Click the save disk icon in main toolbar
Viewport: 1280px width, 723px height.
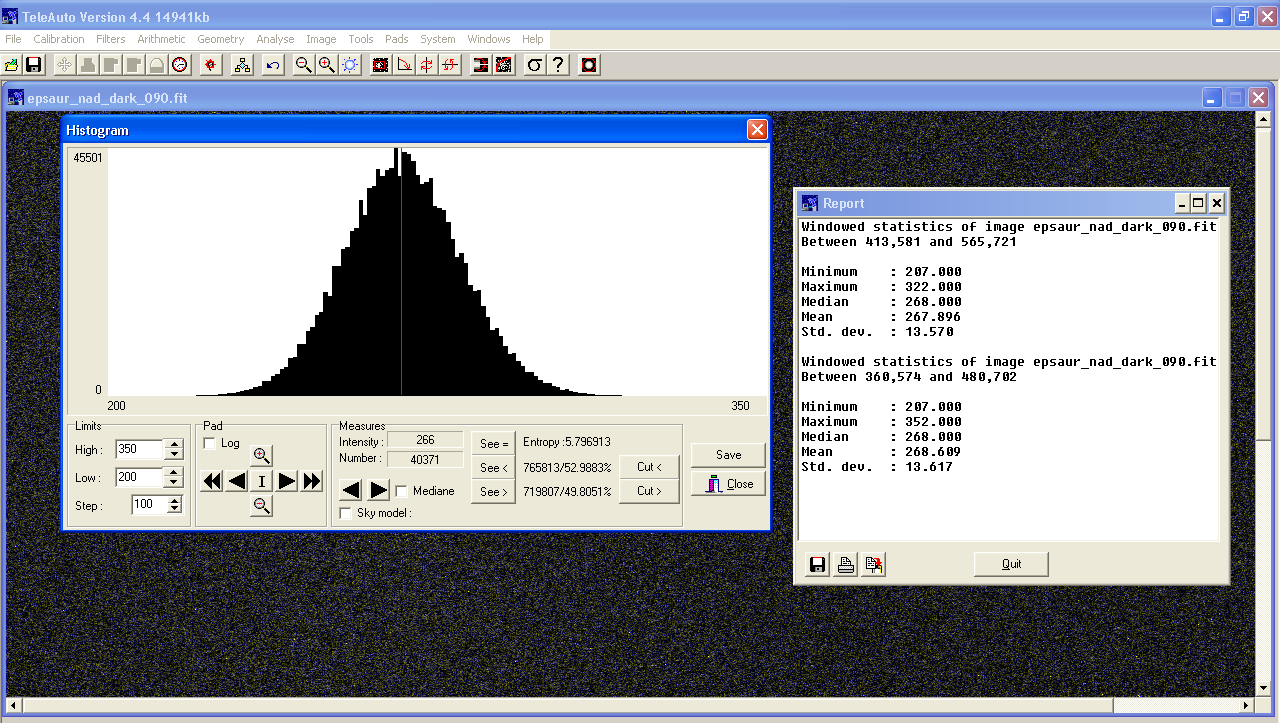coord(34,65)
